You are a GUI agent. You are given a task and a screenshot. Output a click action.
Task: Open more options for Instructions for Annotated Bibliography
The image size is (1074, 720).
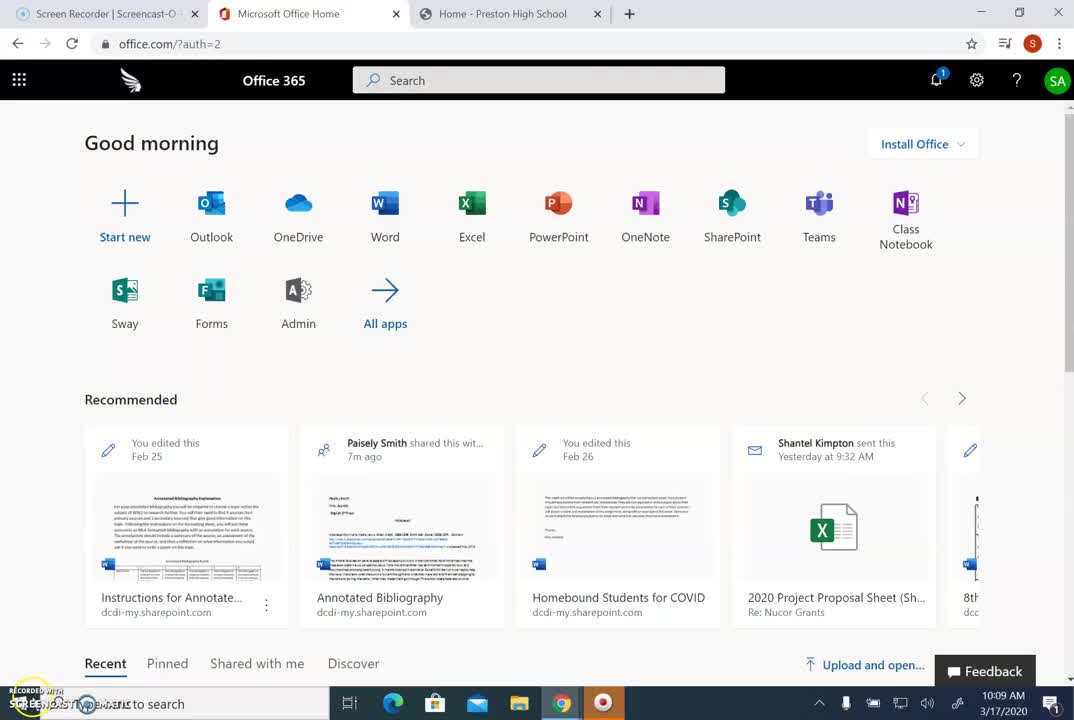266,606
